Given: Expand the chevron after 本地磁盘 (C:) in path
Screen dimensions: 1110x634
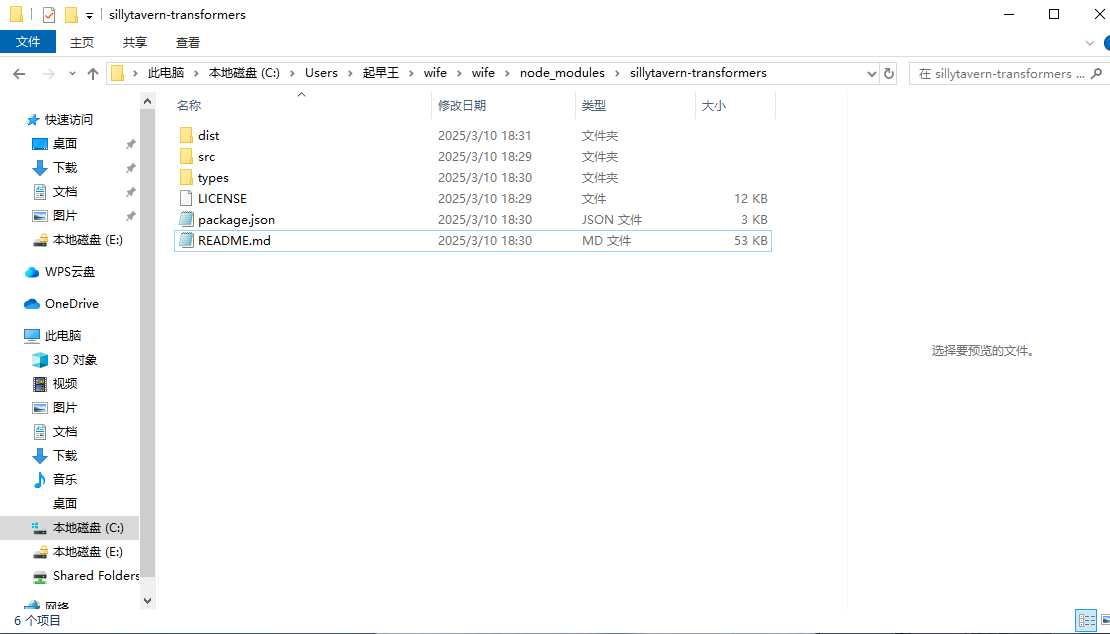Looking at the screenshot, I should (x=293, y=73).
